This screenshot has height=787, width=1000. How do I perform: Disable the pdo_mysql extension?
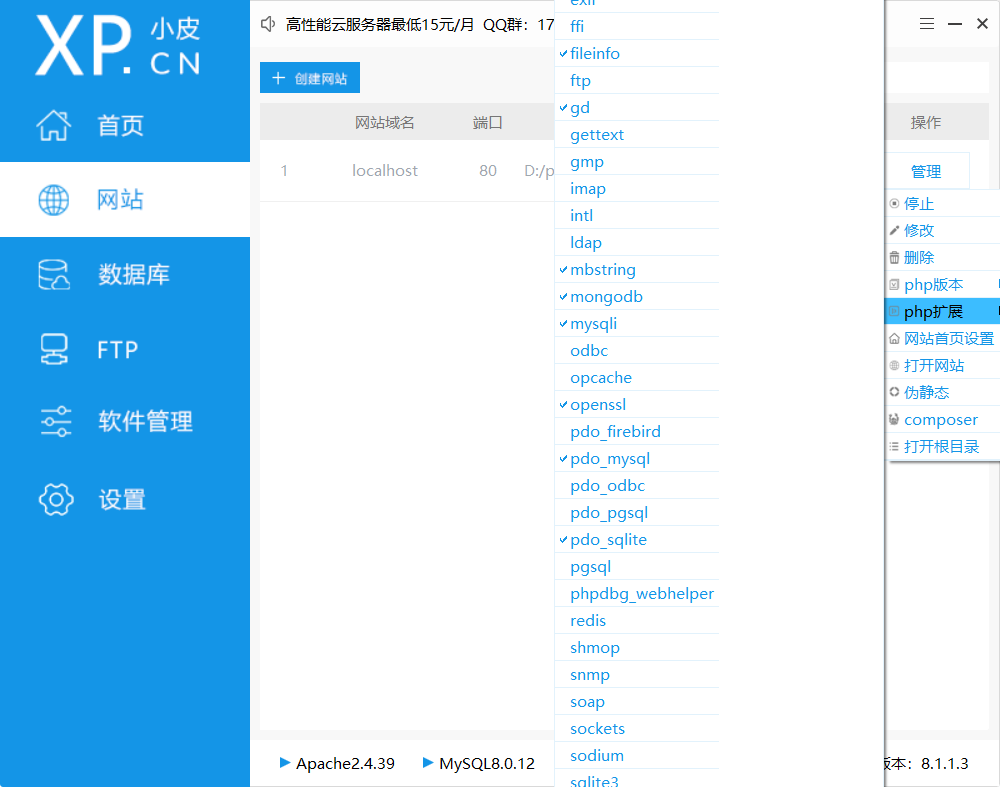(637, 459)
